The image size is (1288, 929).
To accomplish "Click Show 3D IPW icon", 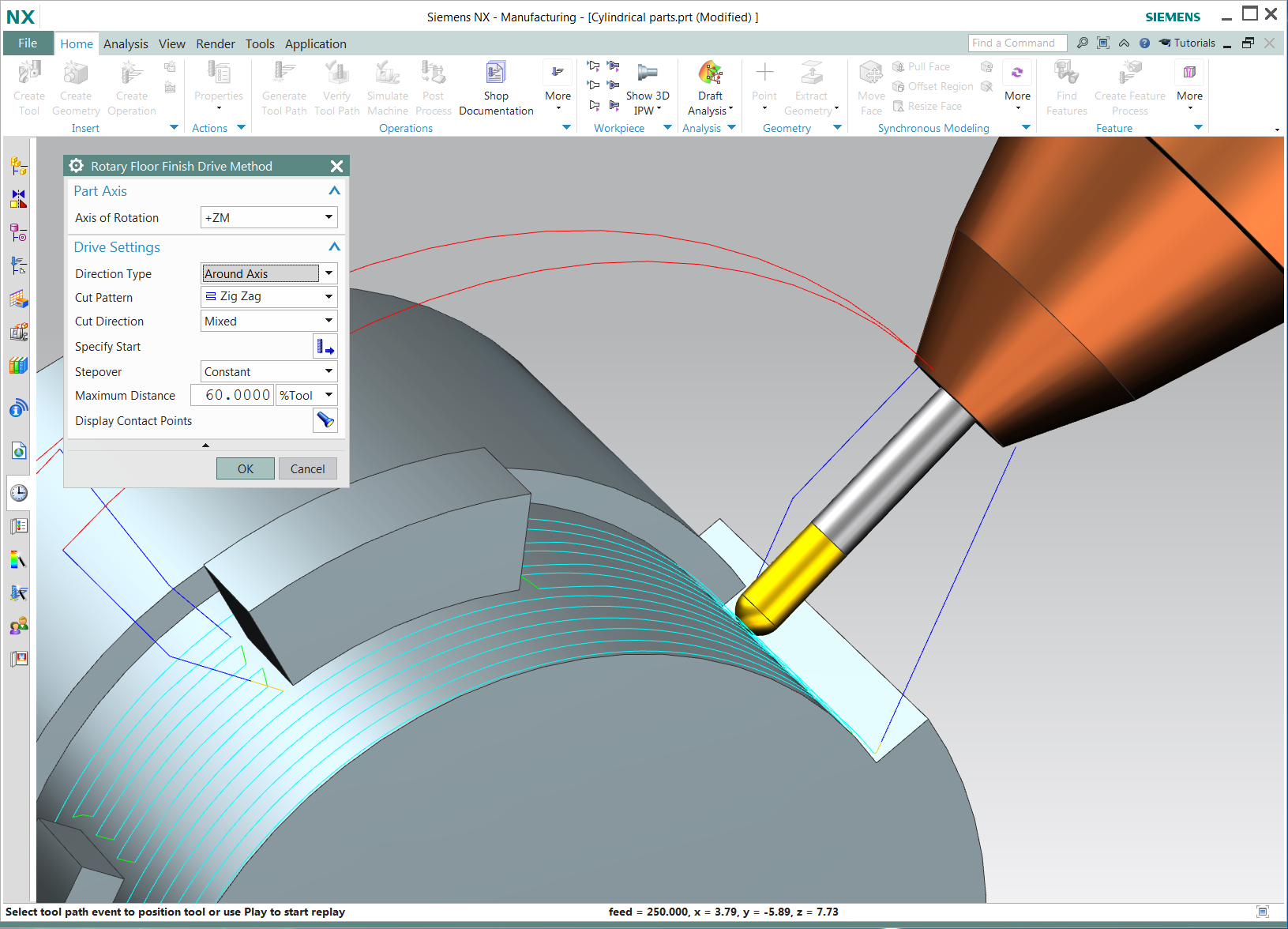I will tap(648, 73).
